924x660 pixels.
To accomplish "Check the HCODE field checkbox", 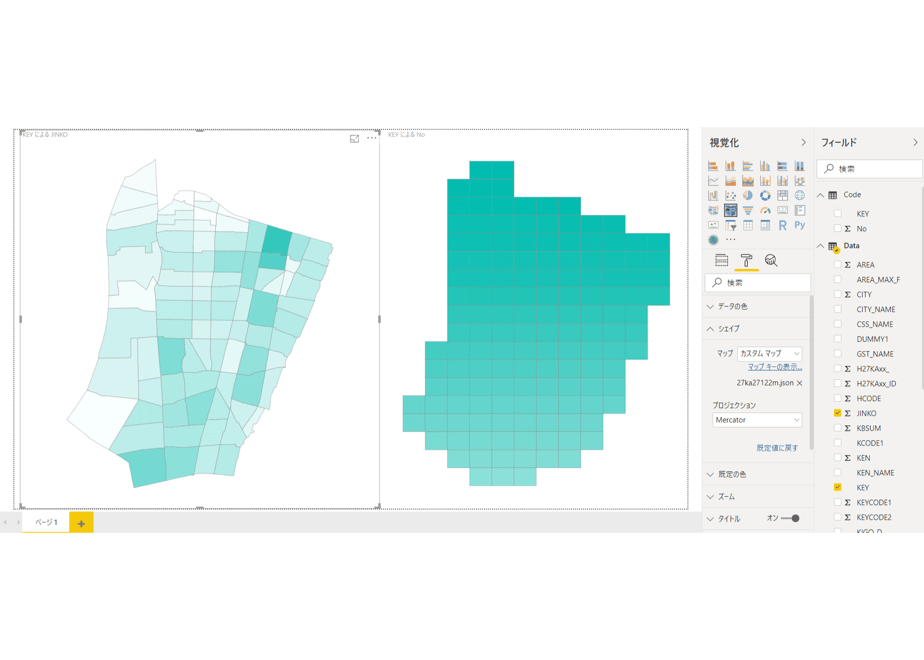I will 837,398.
